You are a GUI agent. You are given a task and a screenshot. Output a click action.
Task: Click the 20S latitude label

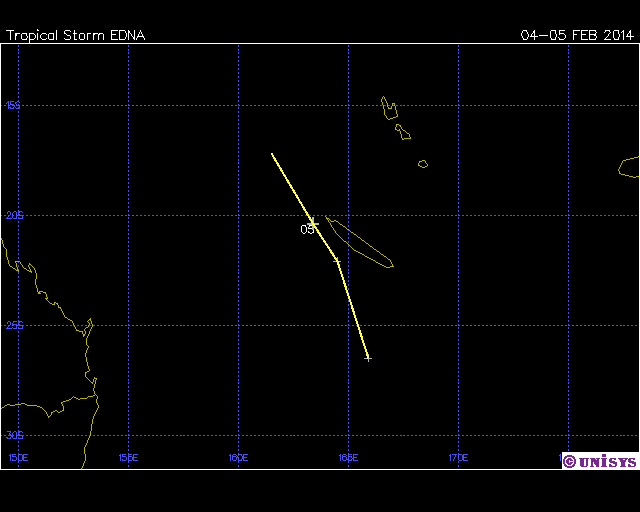coord(12,215)
